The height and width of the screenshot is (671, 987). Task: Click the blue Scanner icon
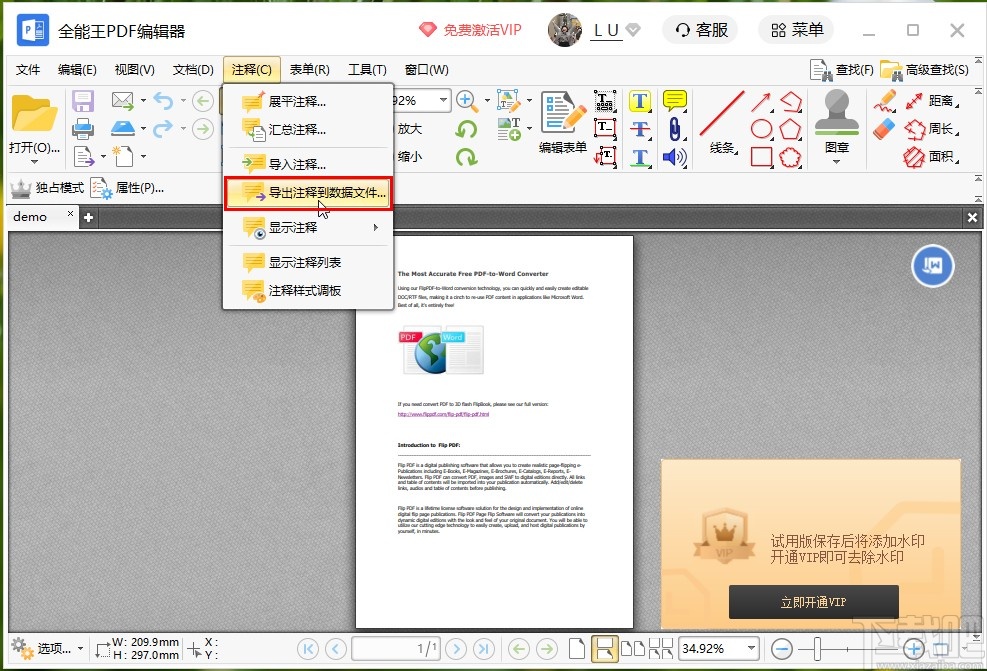[x=122, y=128]
